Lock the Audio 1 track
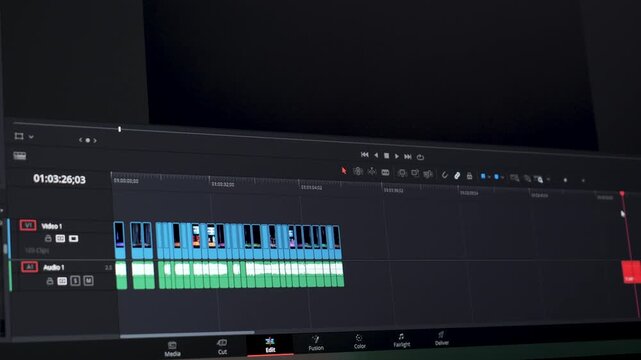 pyautogui.click(x=49, y=281)
